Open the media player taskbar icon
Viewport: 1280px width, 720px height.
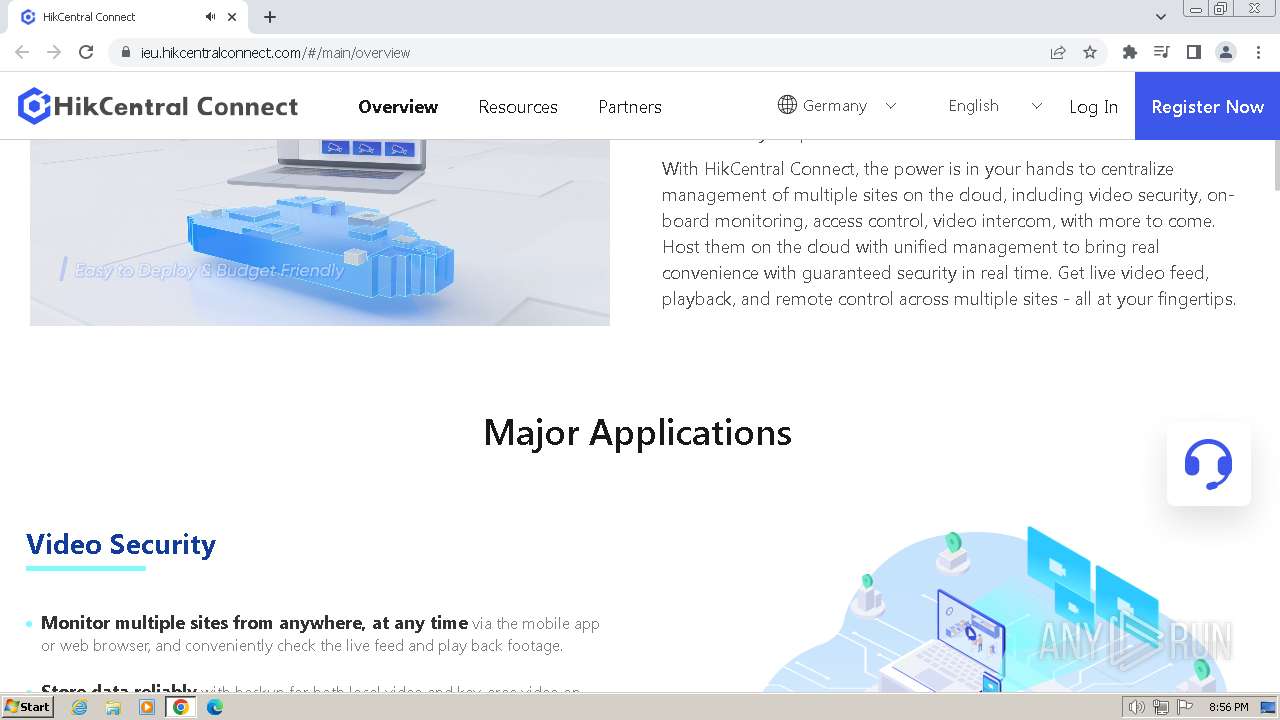[147, 707]
